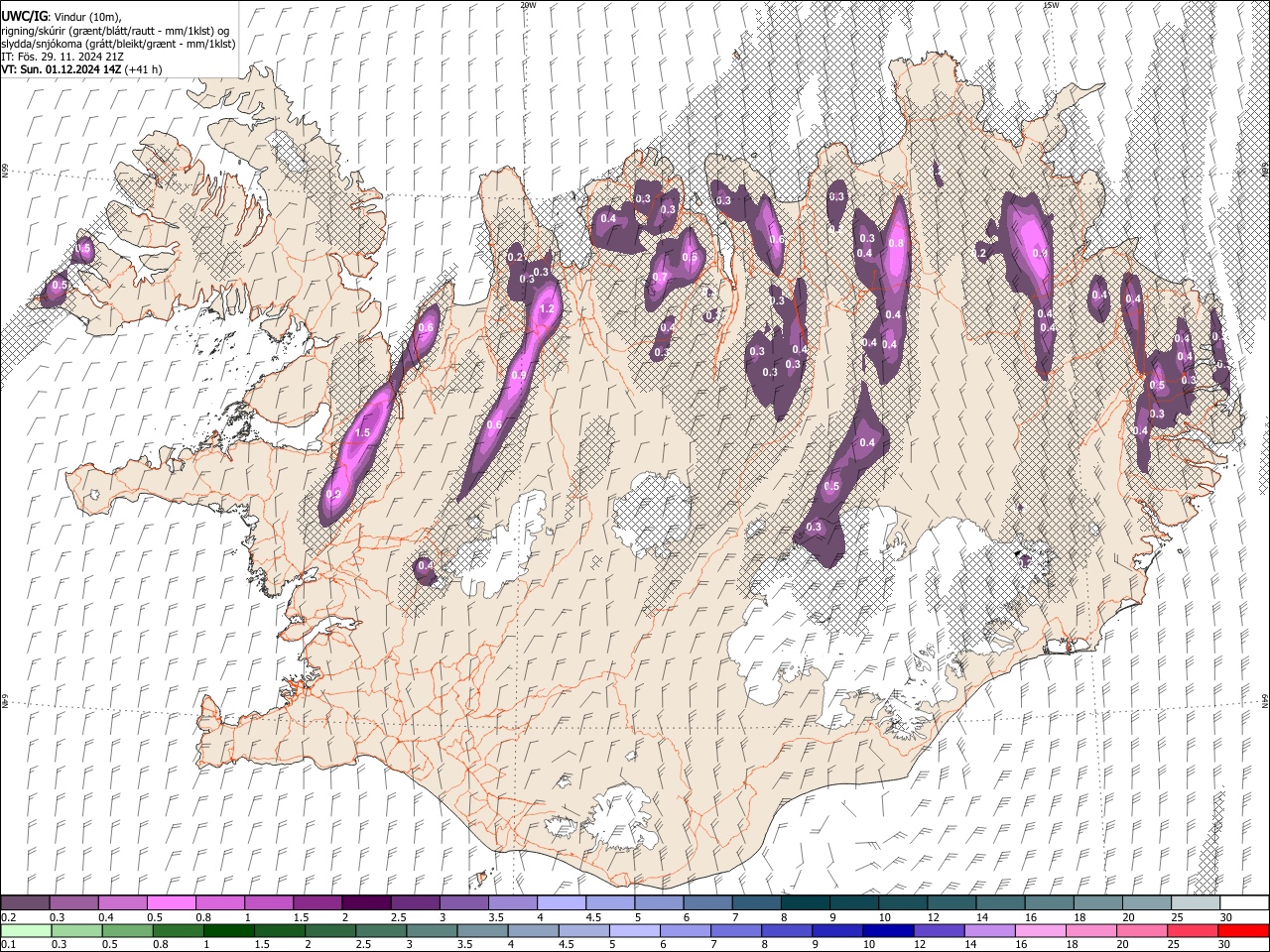
Task: Pick the 14–16 gray-teal swatch, upper scale
Action: tap(1000, 903)
